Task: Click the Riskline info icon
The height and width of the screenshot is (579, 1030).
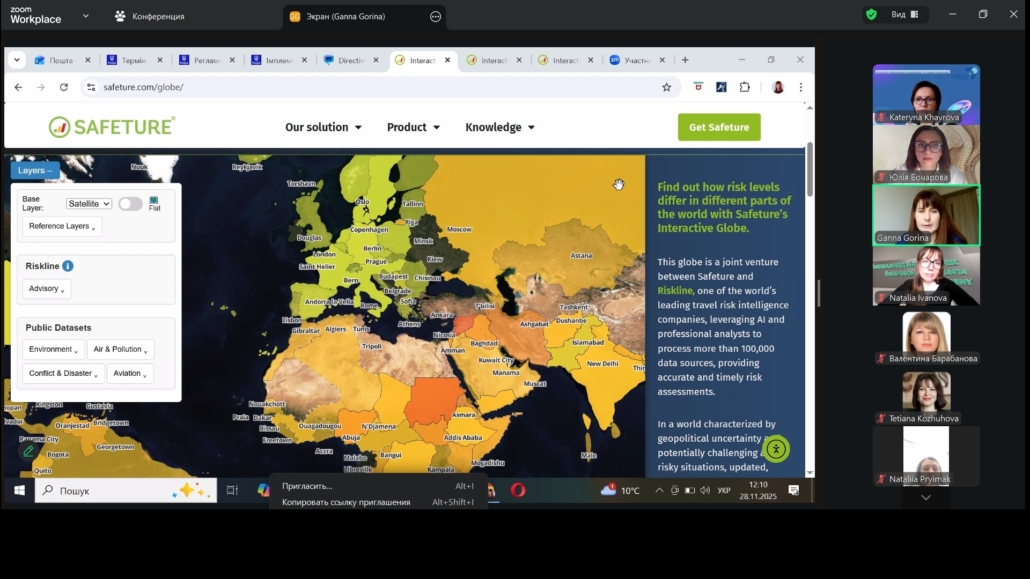Action: 68,266
